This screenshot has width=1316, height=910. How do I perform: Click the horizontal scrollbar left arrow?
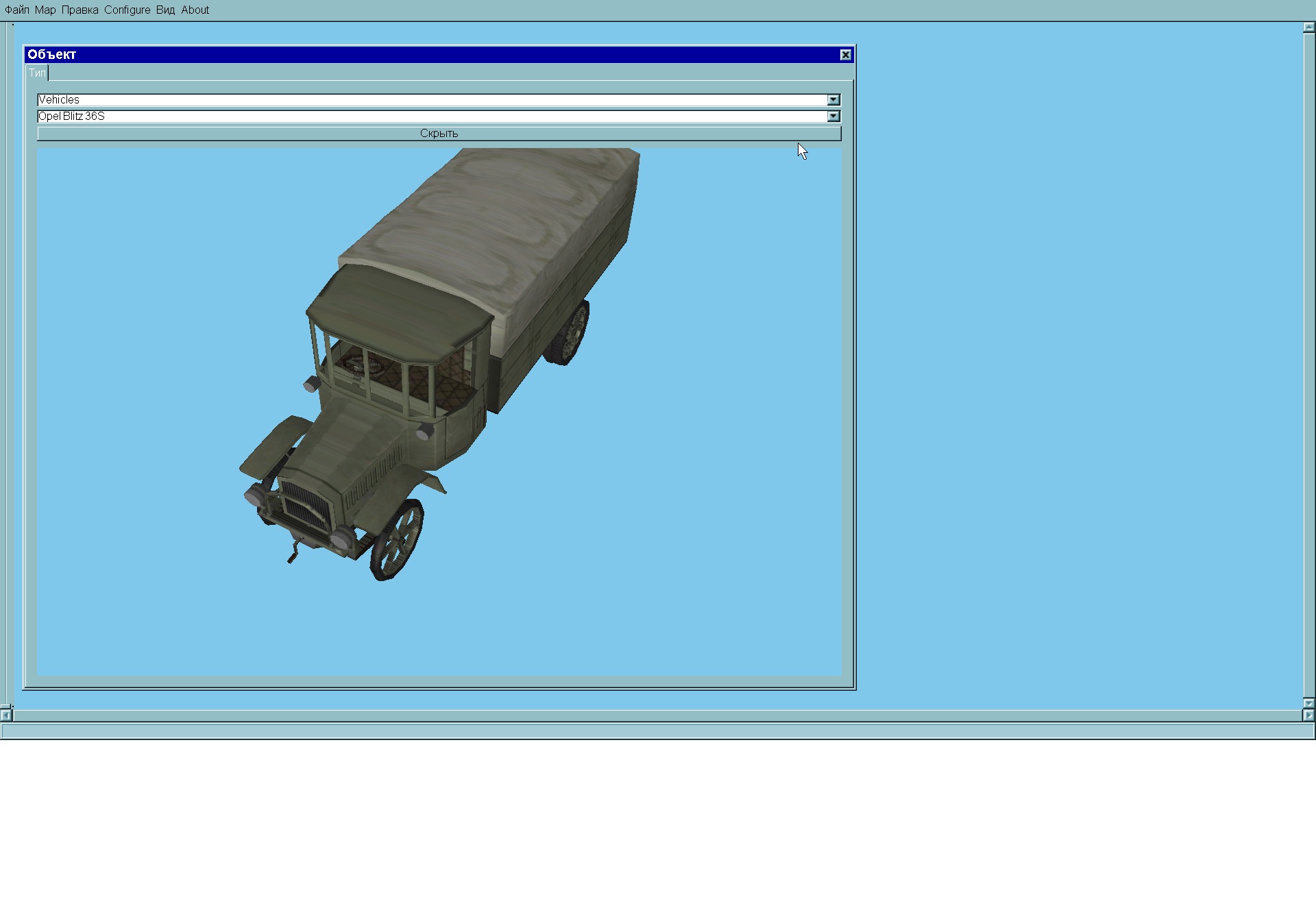[5, 715]
